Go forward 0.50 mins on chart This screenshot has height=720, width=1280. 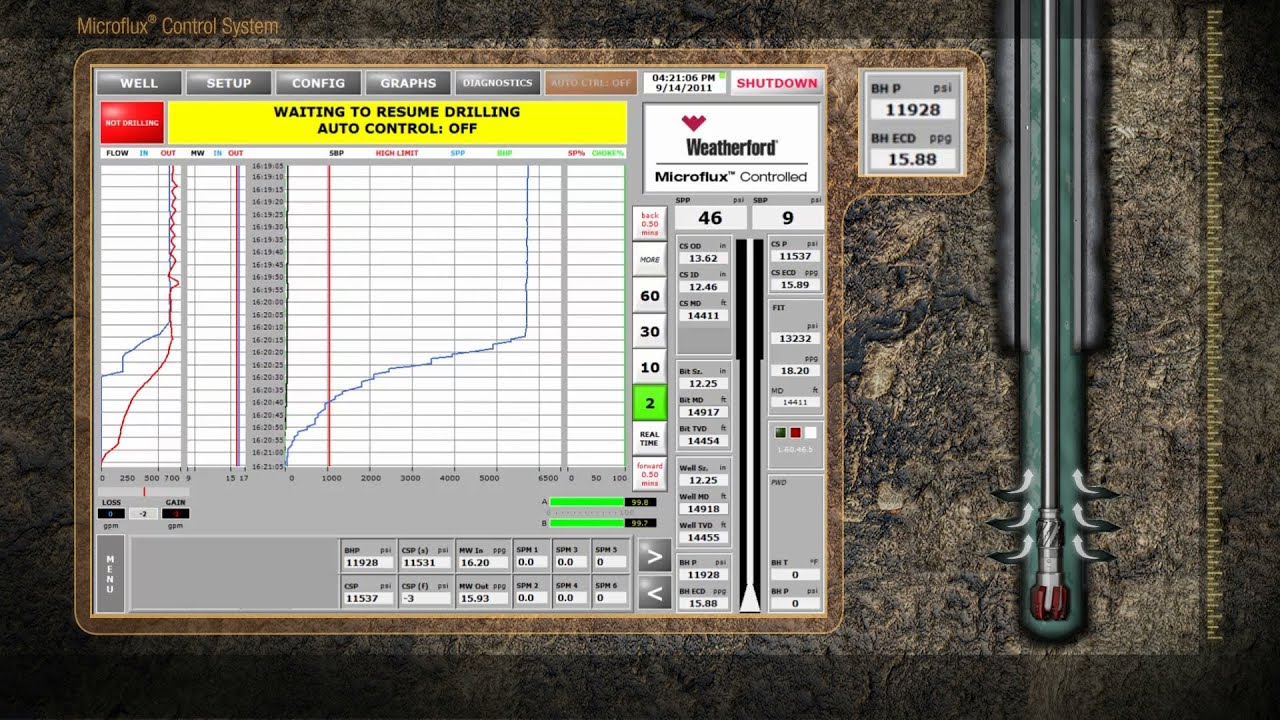point(650,474)
